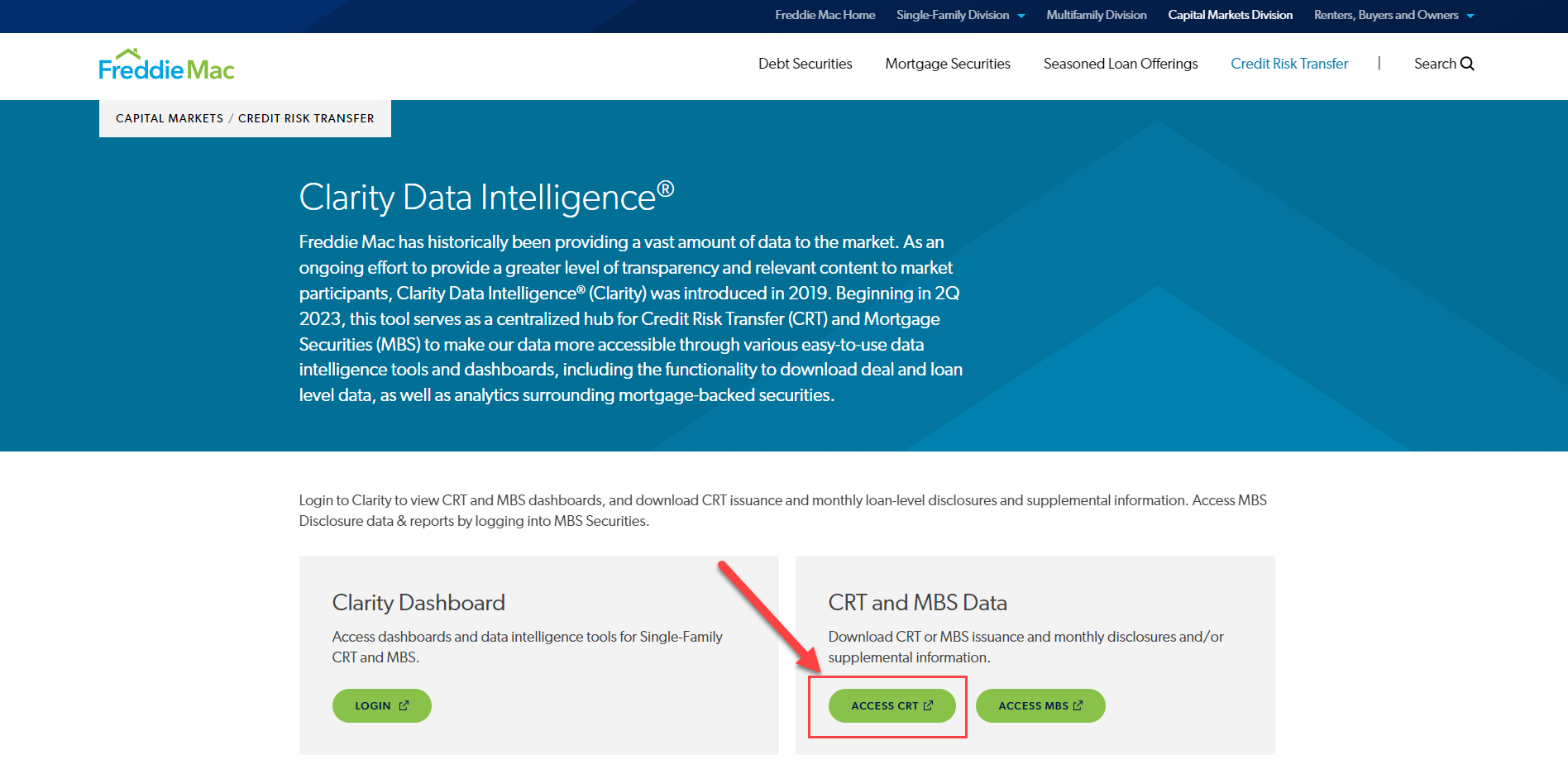Click the Clarity Dashboard LOGIN button
This screenshot has width=1568, height=774.
[382, 705]
